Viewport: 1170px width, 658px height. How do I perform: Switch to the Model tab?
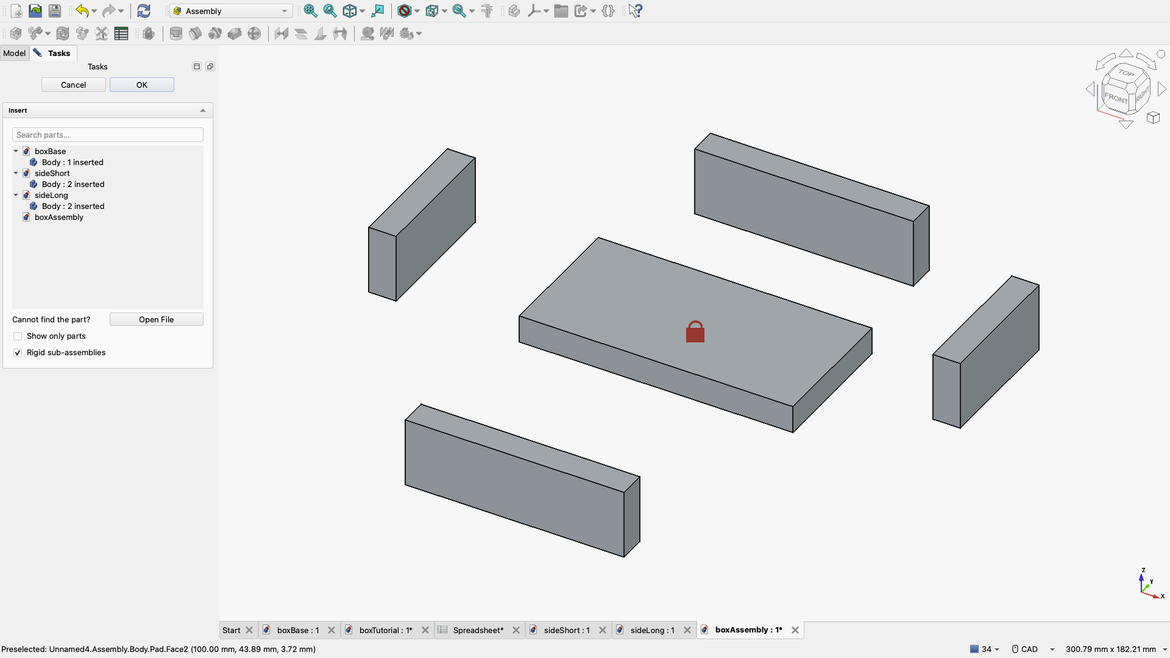tap(14, 53)
